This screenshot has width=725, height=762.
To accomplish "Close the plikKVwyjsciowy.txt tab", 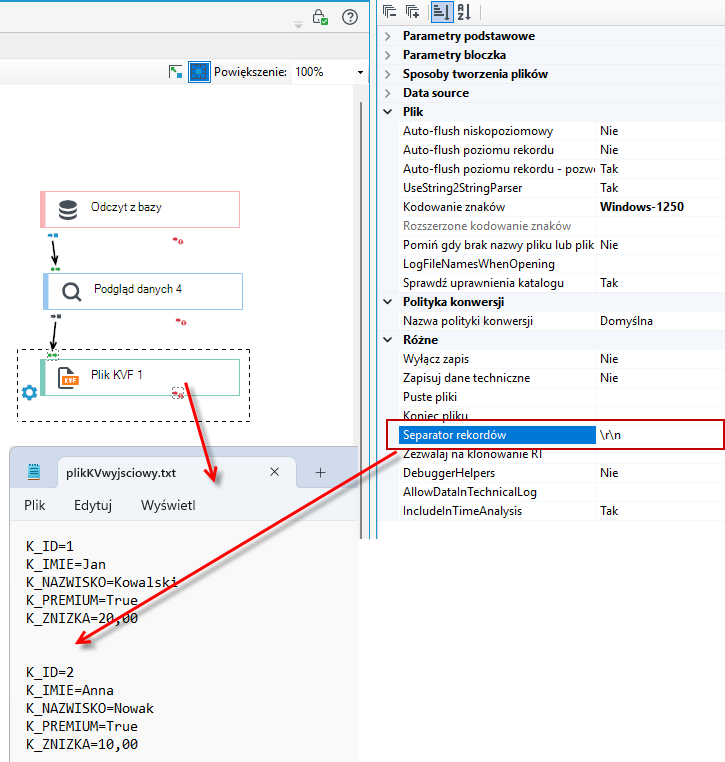I will (275, 472).
